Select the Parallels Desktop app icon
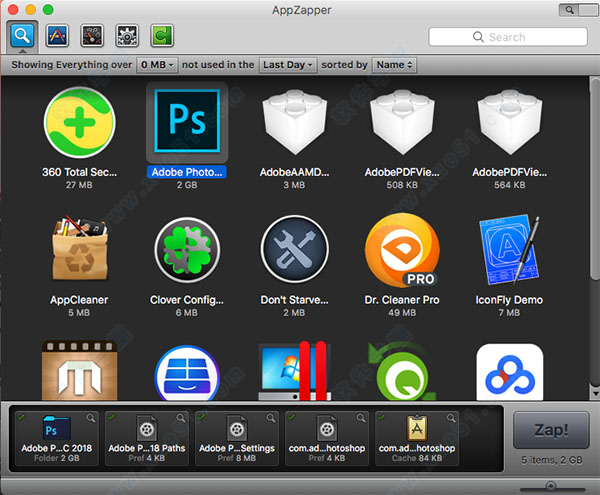The height and width of the screenshot is (495, 600). (295, 371)
